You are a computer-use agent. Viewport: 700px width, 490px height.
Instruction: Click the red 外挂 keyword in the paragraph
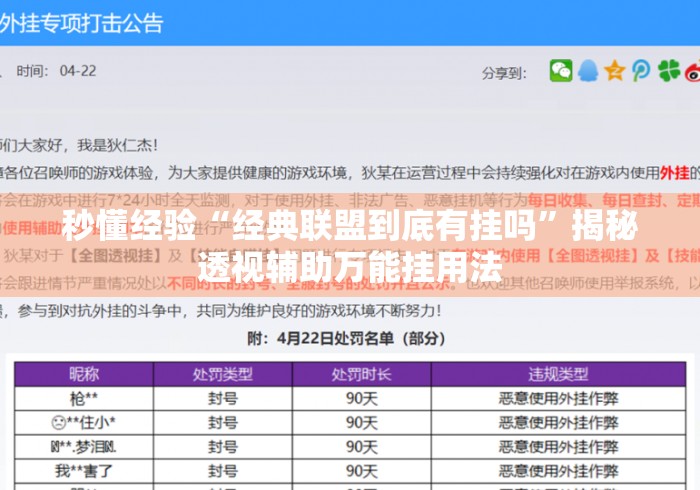coord(675,173)
